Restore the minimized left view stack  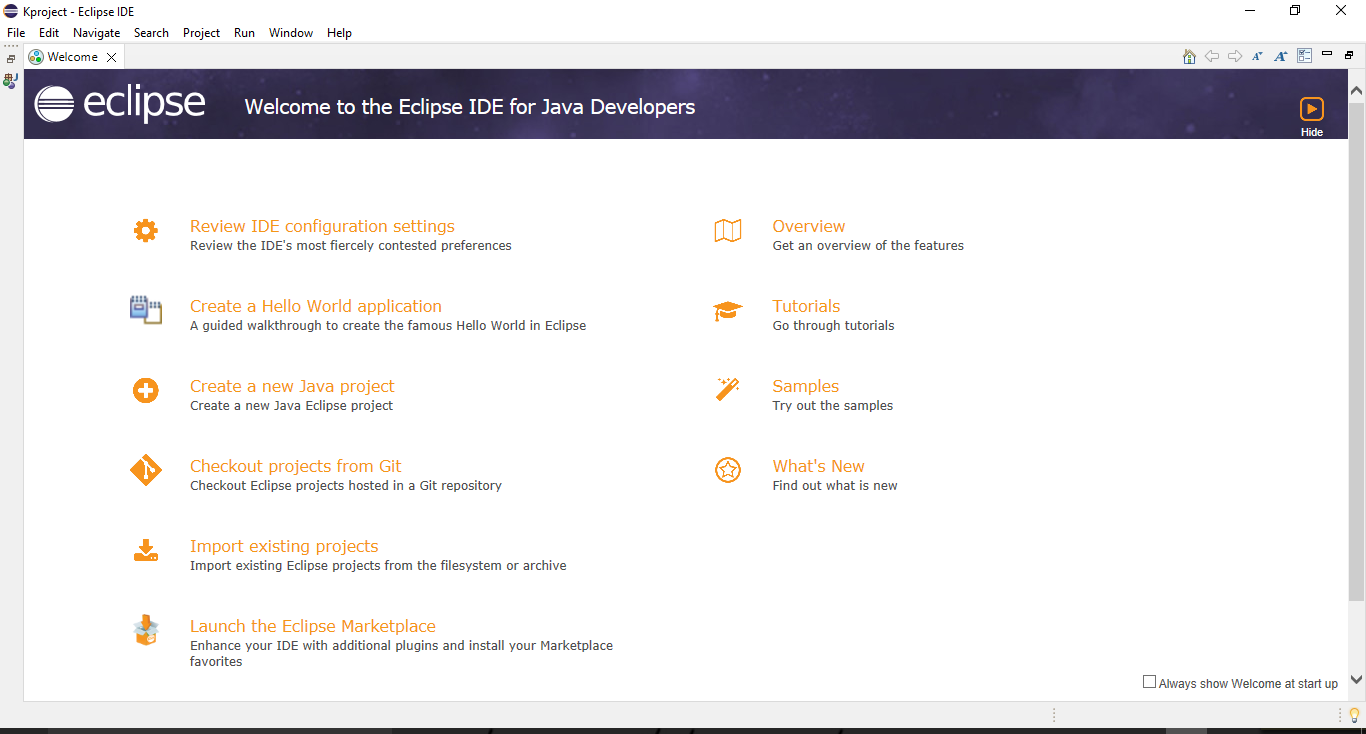click(x=11, y=59)
